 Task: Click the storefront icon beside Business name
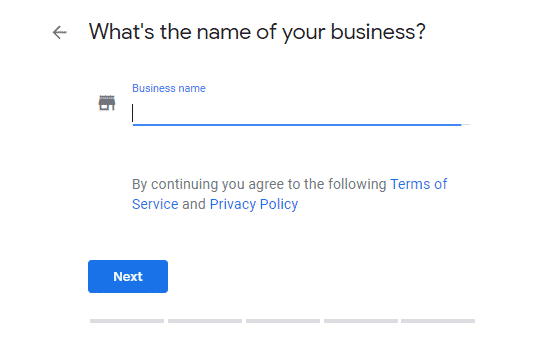point(107,103)
